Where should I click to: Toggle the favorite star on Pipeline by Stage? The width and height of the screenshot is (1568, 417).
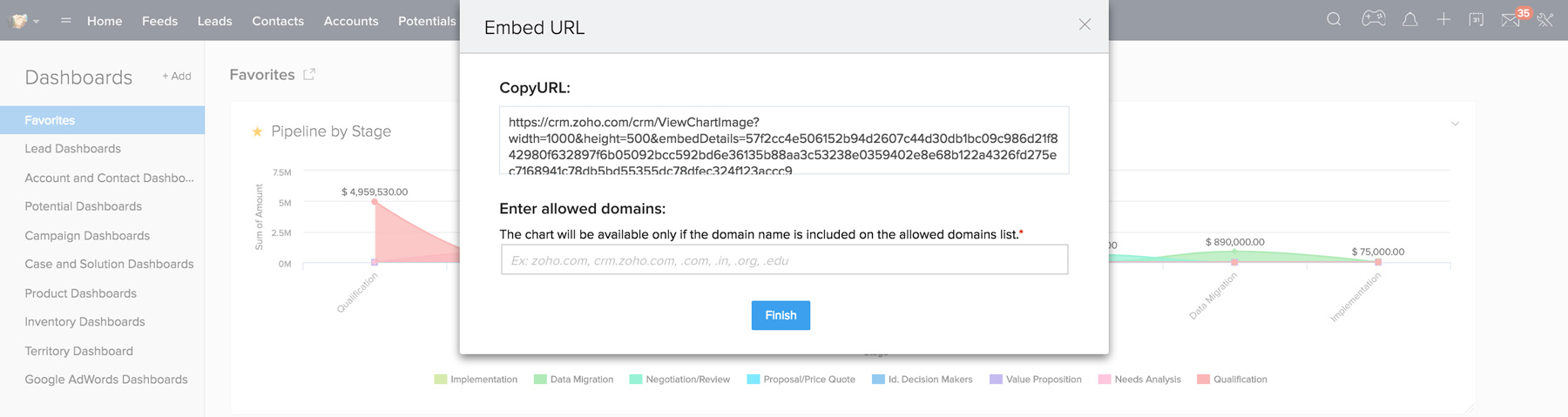pyautogui.click(x=257, y=131)
